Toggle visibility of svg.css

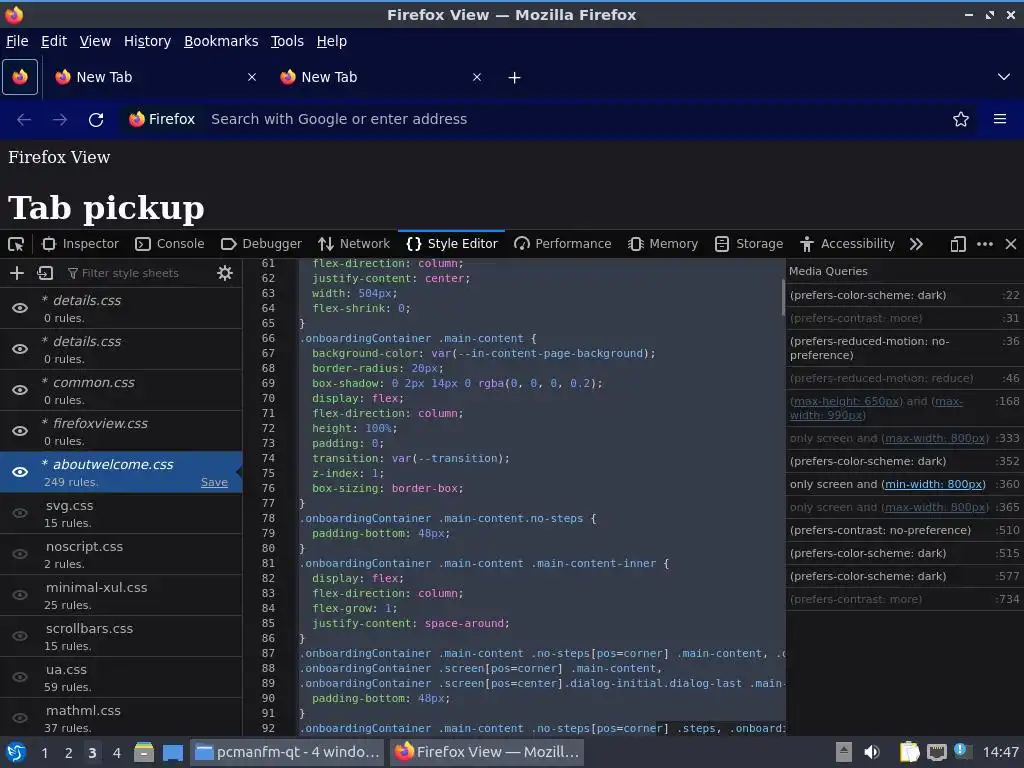pos(20,513)
